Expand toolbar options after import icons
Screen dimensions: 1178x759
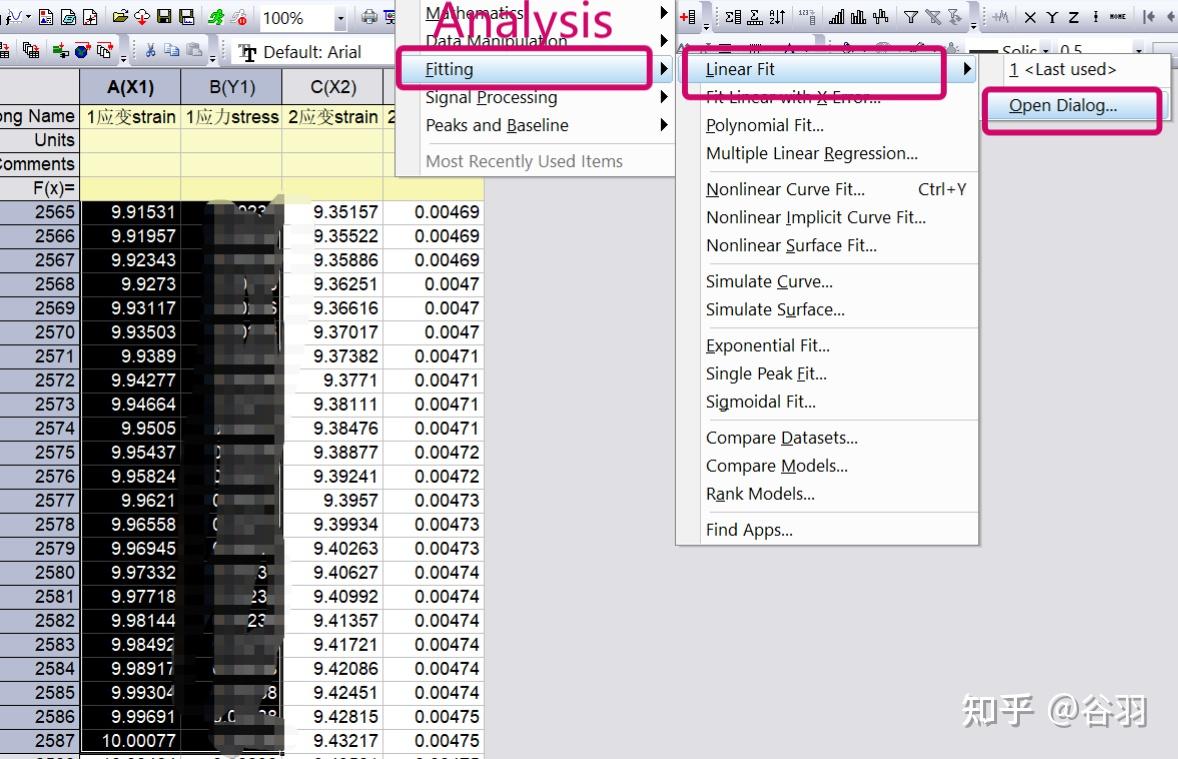pos(124,59)
